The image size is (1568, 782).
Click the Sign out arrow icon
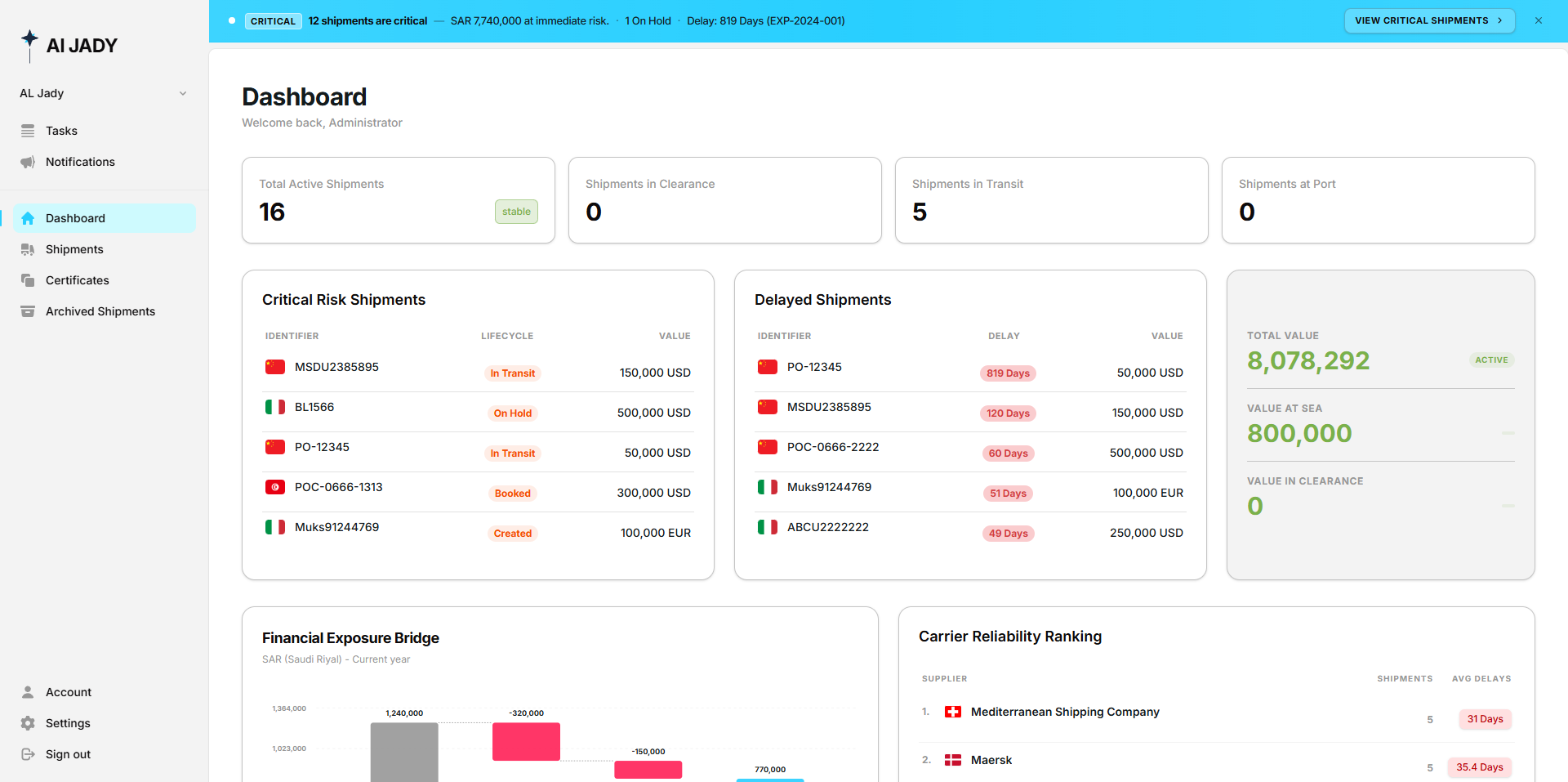[28, 754]
